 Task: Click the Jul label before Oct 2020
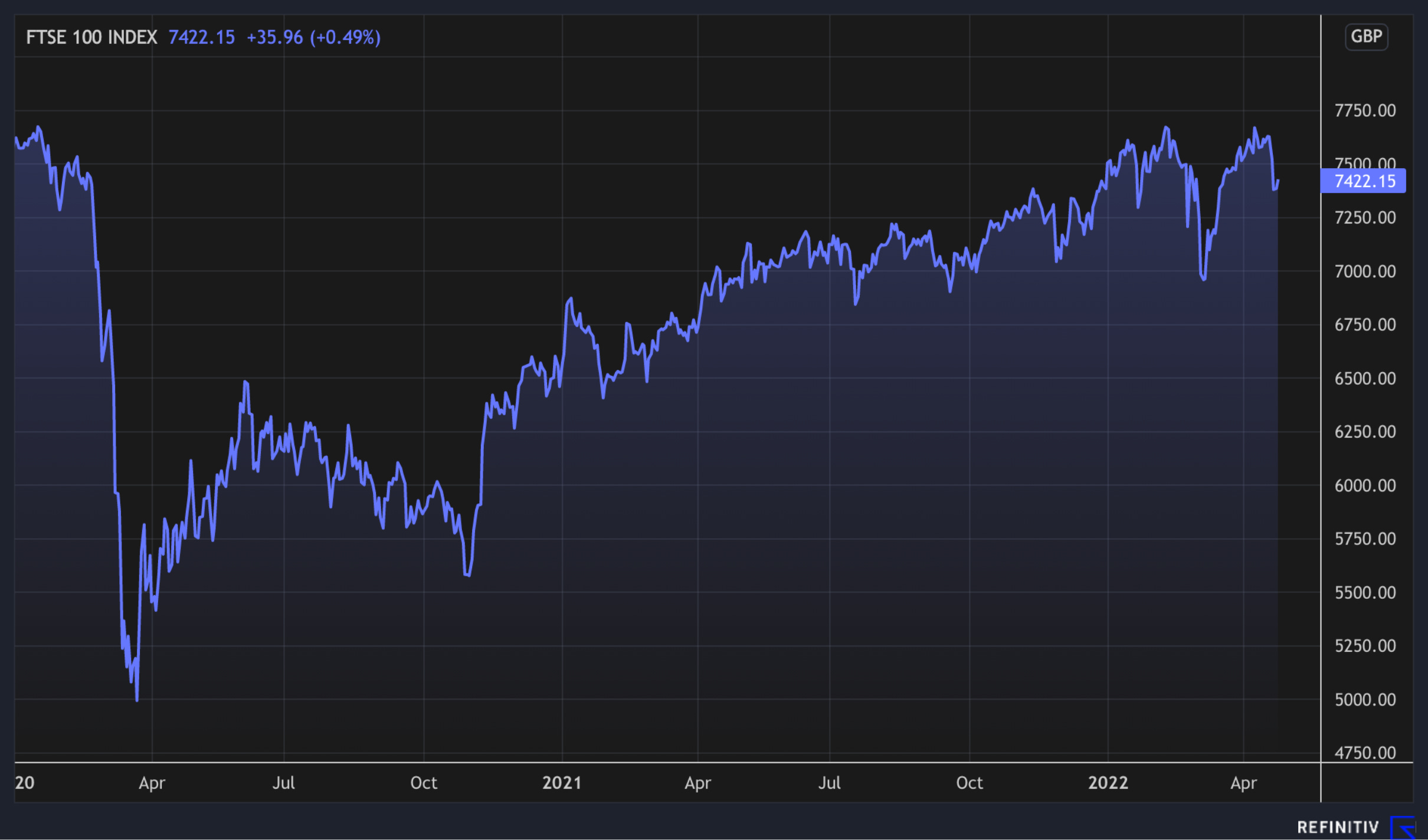click(283, 783)
